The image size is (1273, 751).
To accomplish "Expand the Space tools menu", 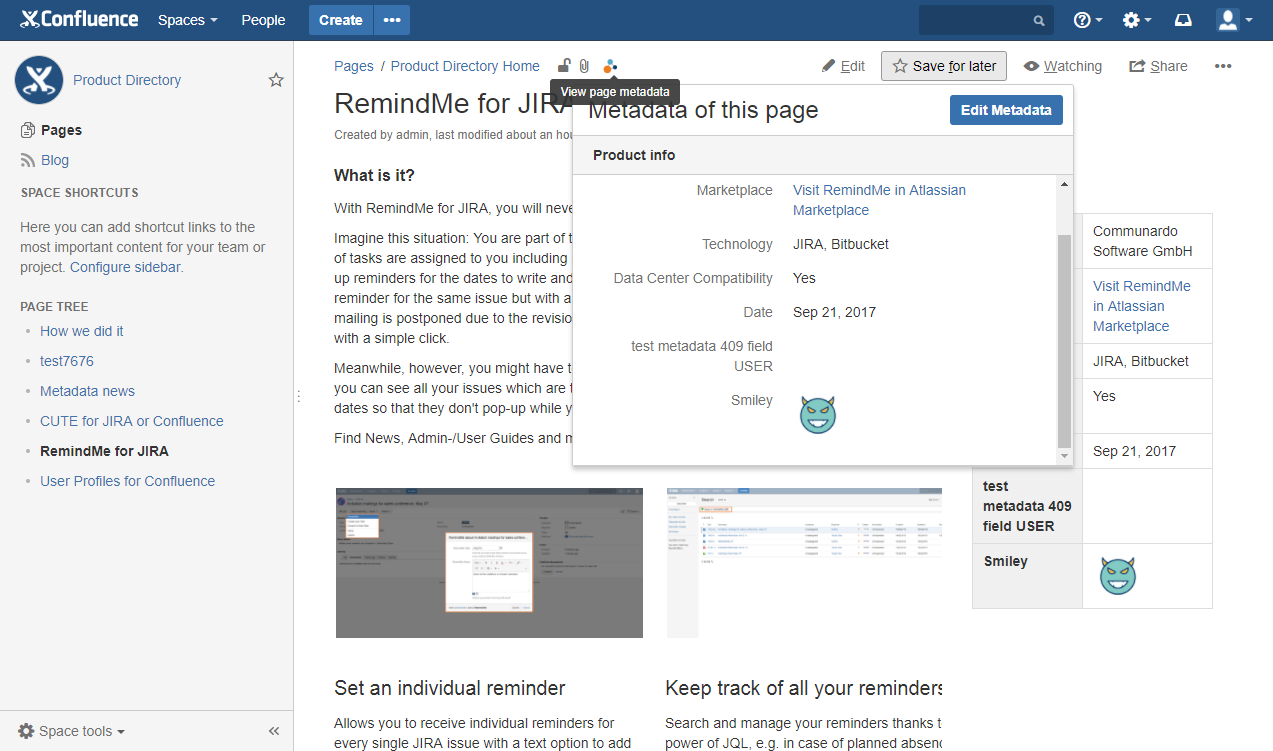I will [x=72, y=731].
